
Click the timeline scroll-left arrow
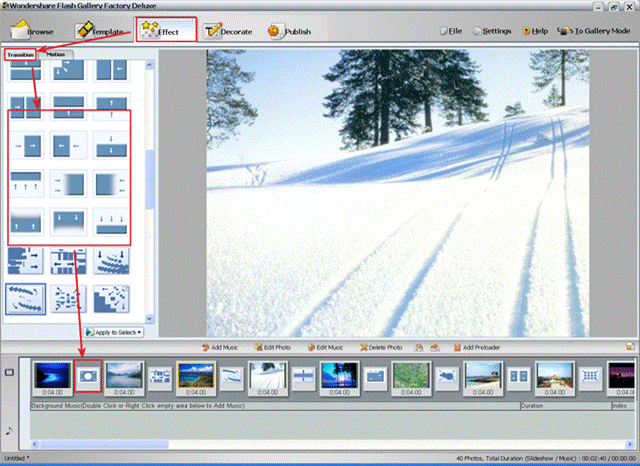(35, 444)
